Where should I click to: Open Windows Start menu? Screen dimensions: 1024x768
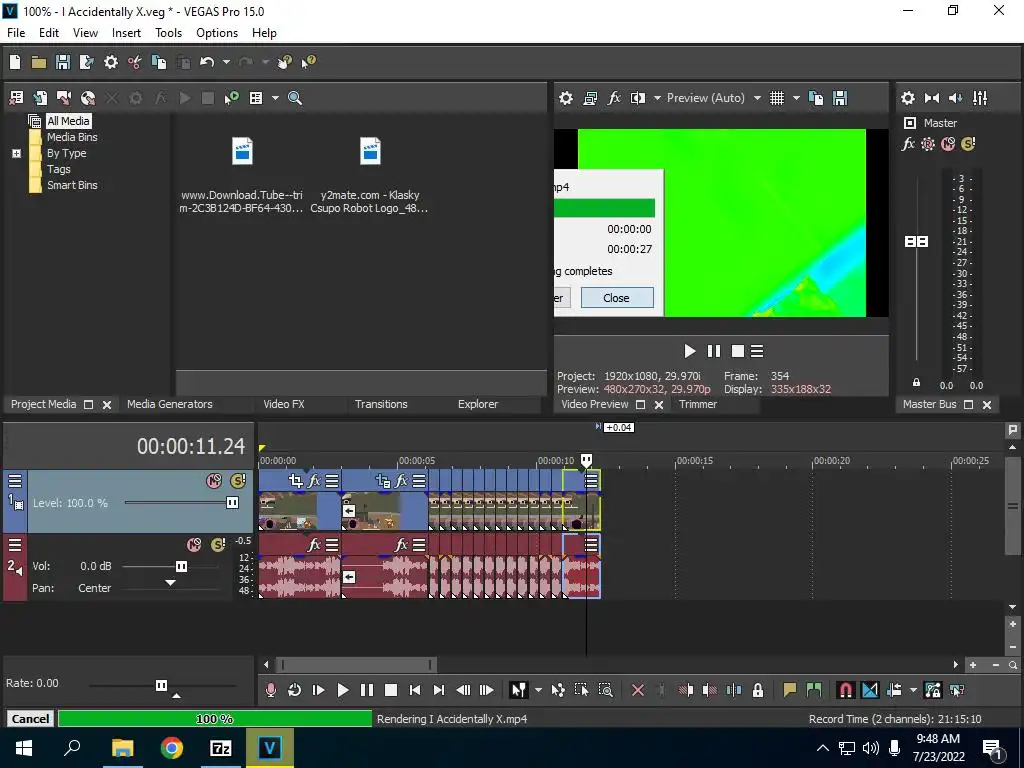pyautogui.click(x=24, y=748)
